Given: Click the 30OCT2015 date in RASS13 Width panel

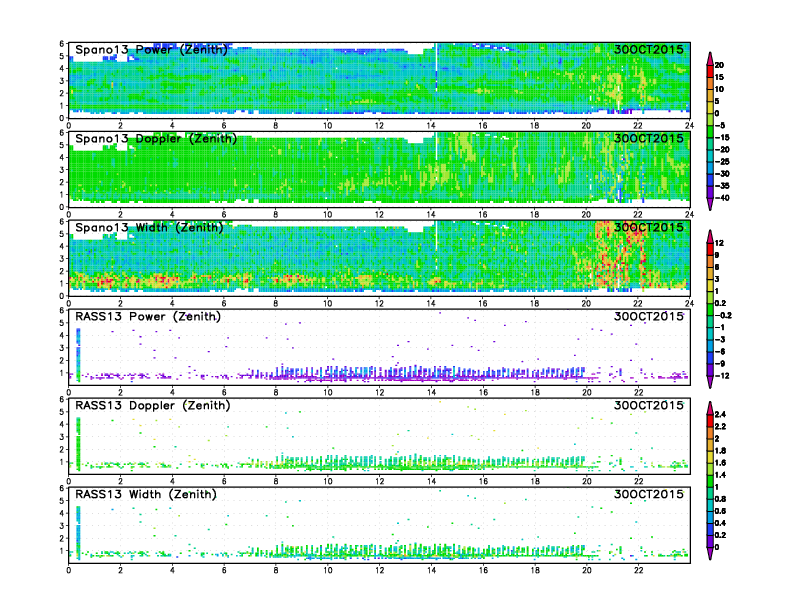Looking at the screenshot, I should [649, 494].
